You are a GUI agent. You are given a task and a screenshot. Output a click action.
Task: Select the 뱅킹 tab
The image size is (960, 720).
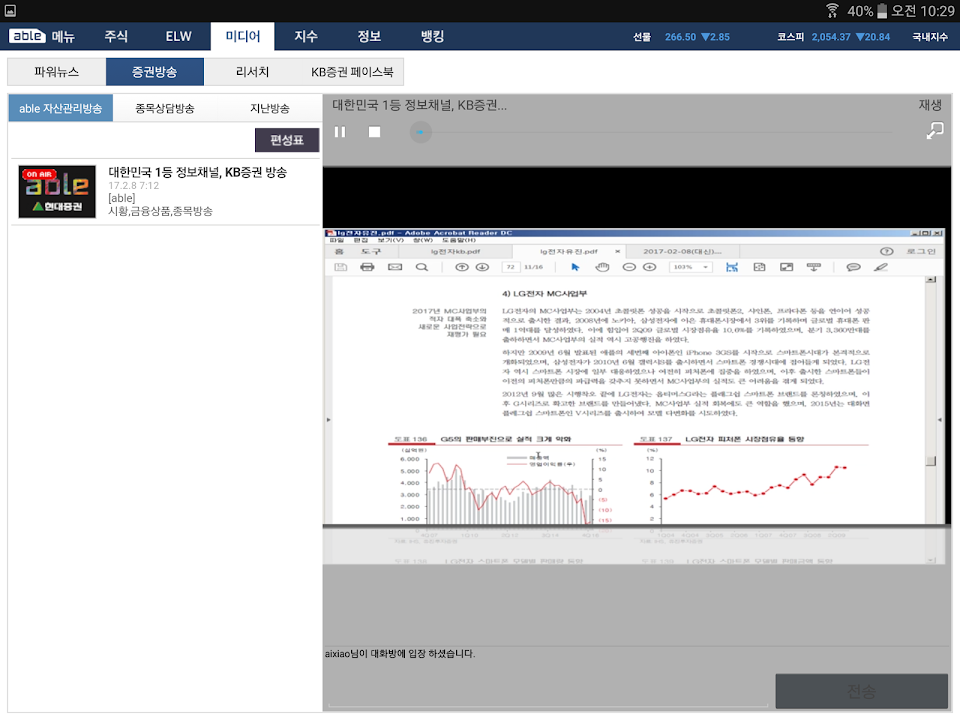click(432, 37)
